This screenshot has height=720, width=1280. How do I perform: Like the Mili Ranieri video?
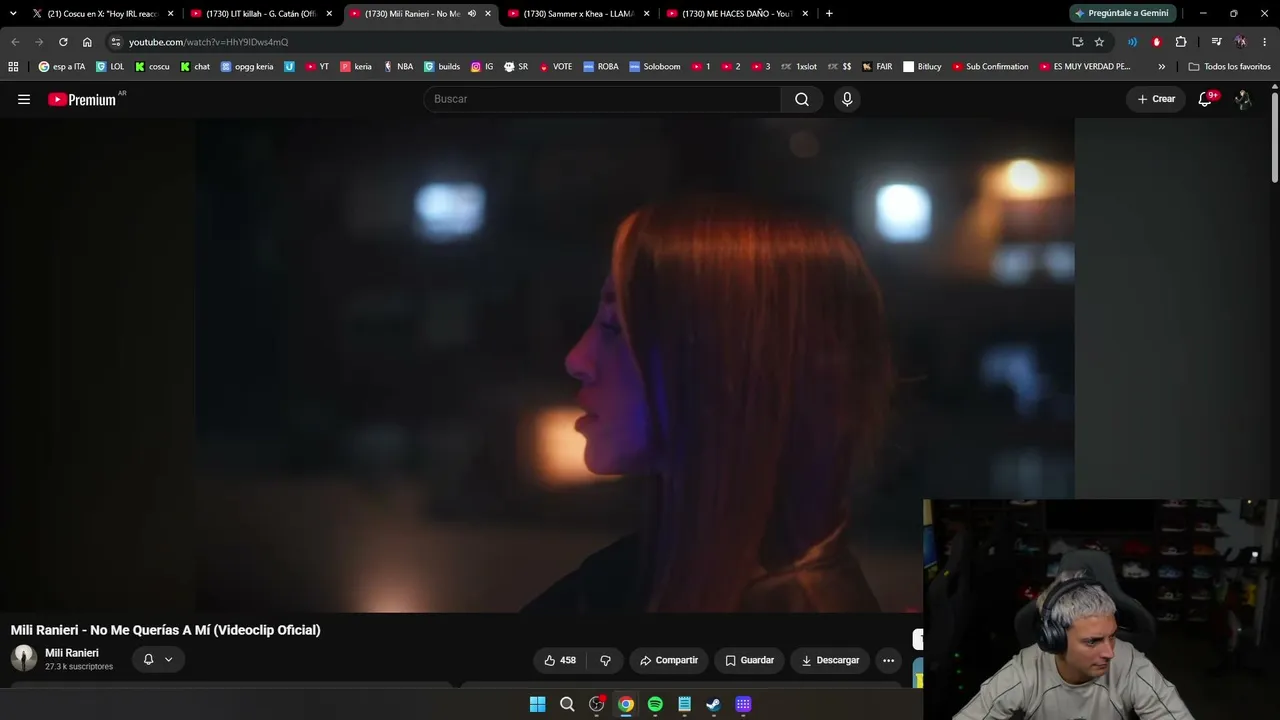click(x=561, y=660)
